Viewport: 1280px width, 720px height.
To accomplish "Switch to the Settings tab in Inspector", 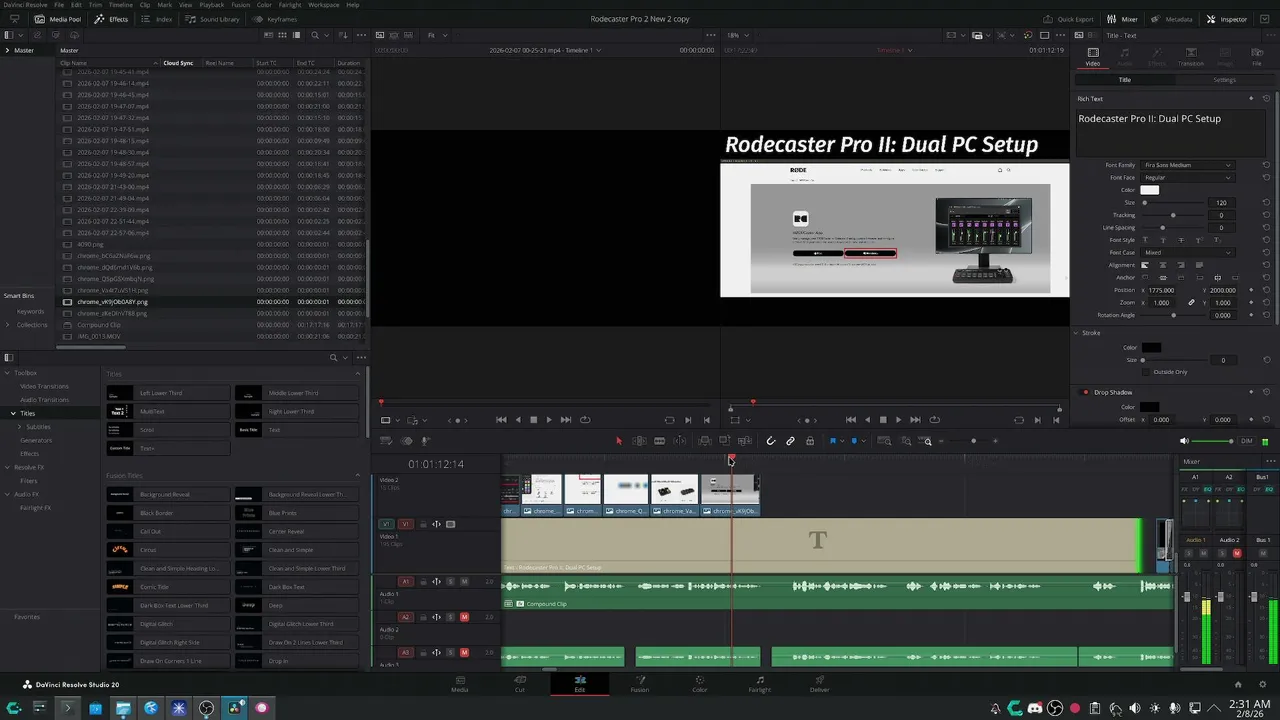I will [1224, 80].
